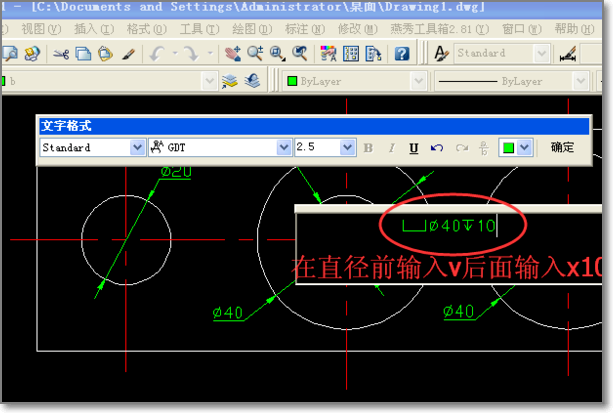Expand the text color dropdown arrow

point(525,148)
